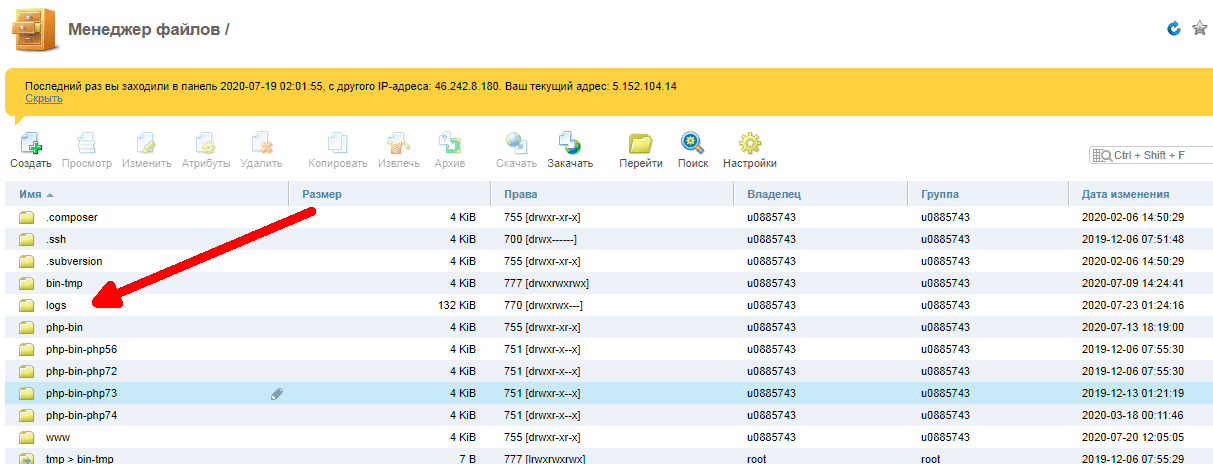Click permissions 770 [drwxrwx---]
Image resolution: width=1213 pixels, height=464 pixels.
[x=543, y=305]
